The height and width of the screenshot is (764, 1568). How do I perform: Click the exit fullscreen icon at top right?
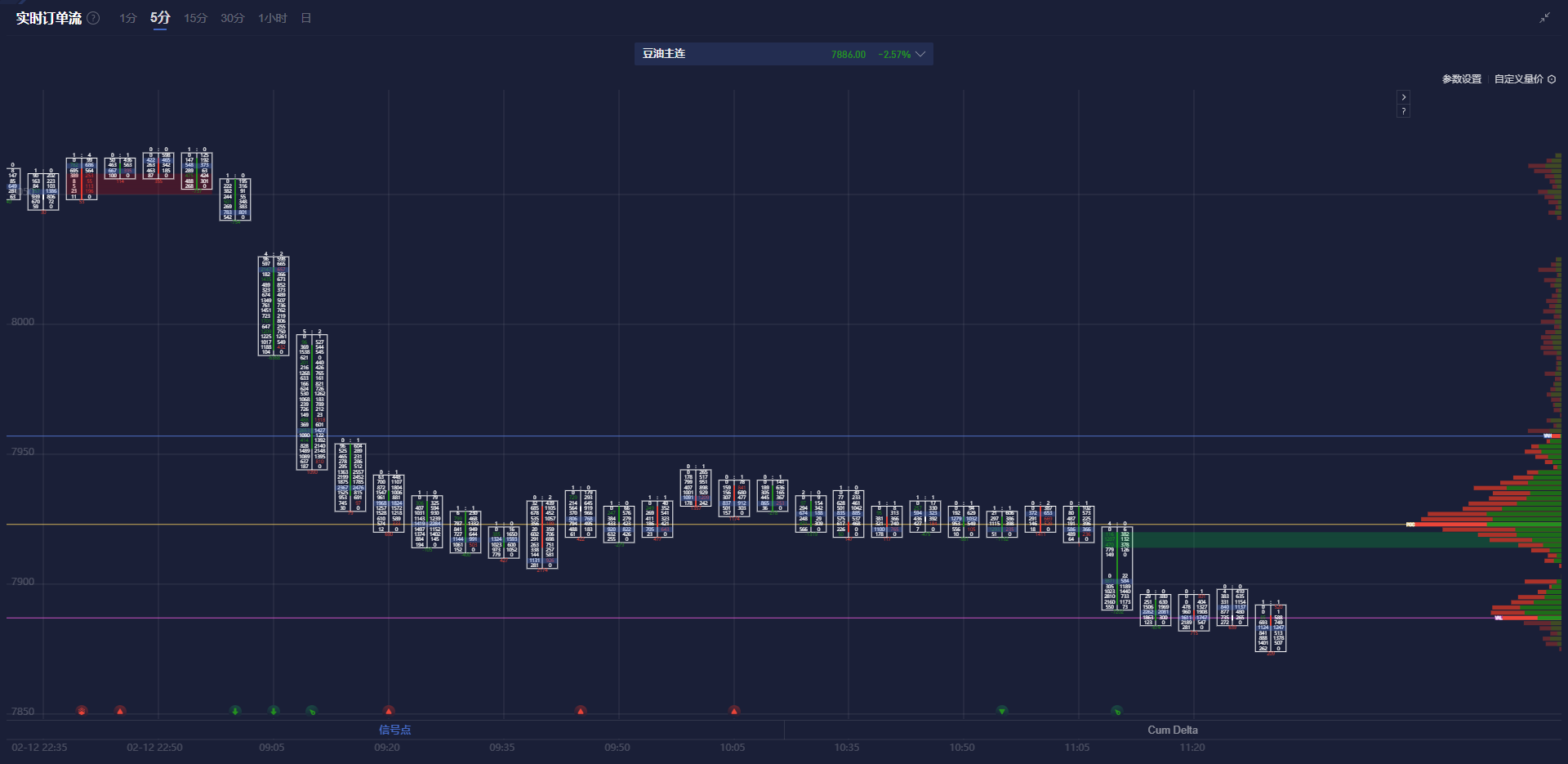click(x=1546, y=16)
